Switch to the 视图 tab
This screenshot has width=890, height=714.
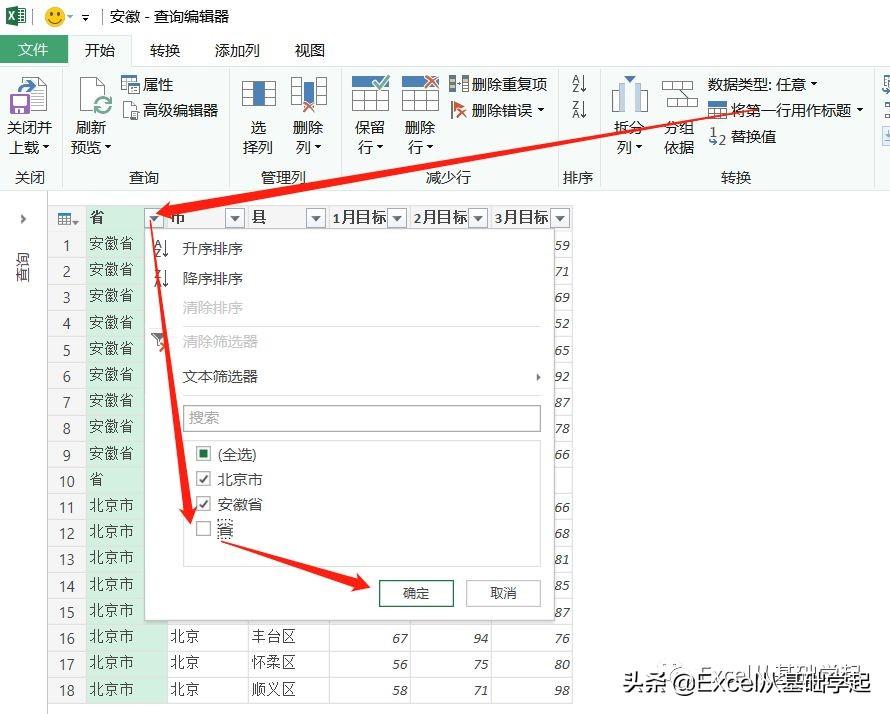[309, 51]
